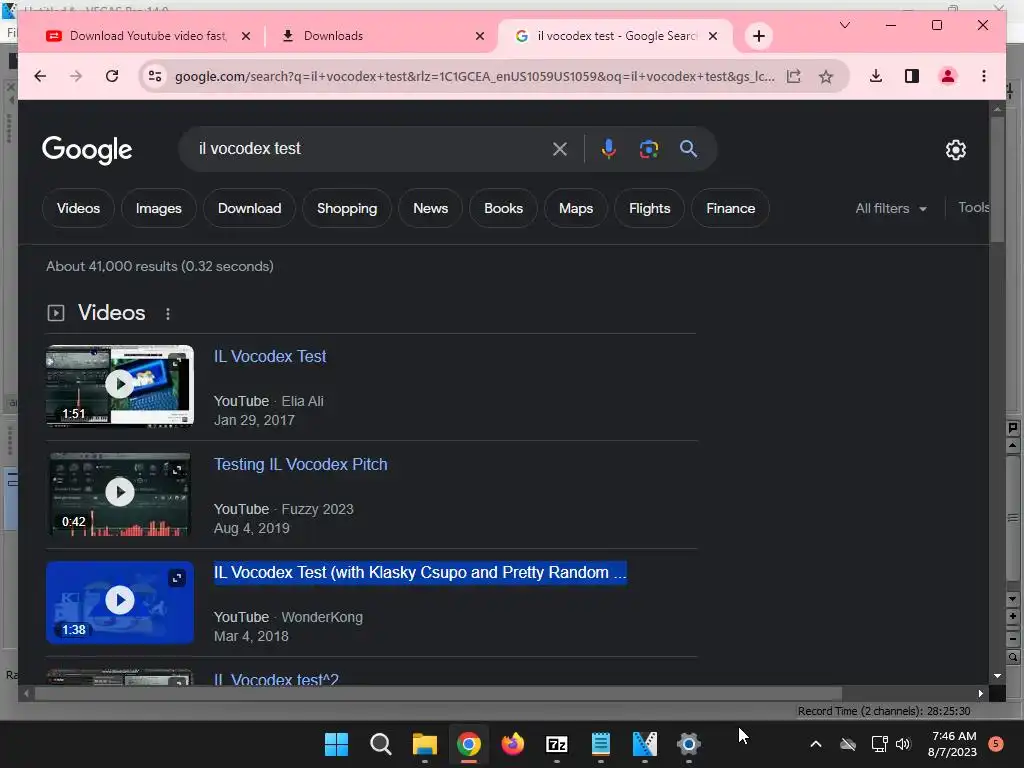Clear the search box with X
This screenshot has width=1024, height=768.
click(x=560, y=149)
